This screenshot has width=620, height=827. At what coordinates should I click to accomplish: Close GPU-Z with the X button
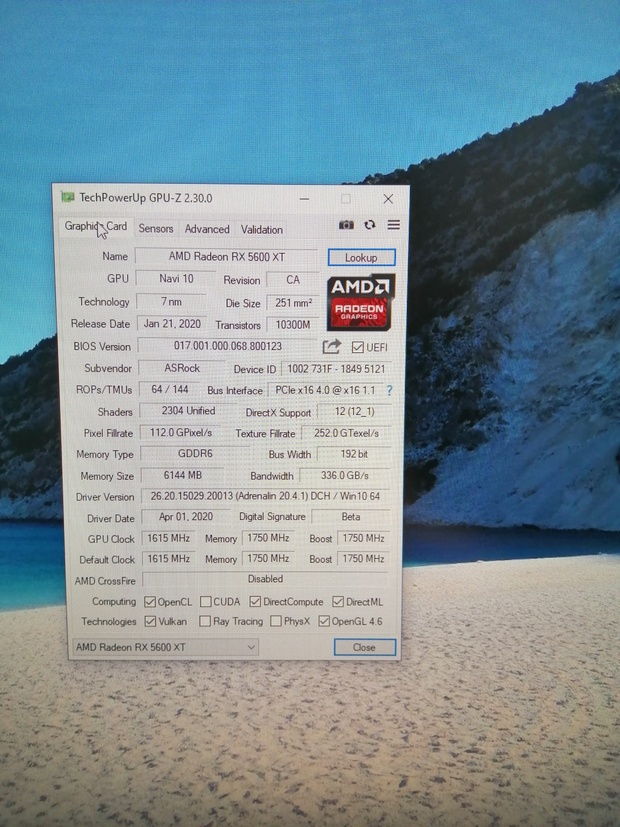pyautogui.click(x=388, y=199)
